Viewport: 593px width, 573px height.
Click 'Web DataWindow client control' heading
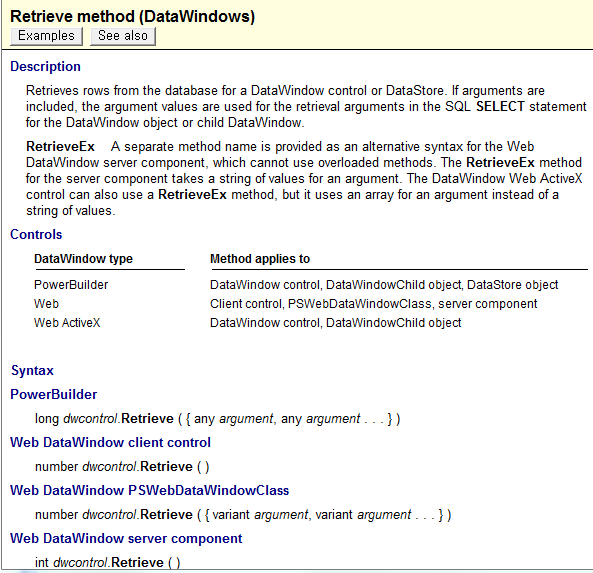[x=110, y=442]
